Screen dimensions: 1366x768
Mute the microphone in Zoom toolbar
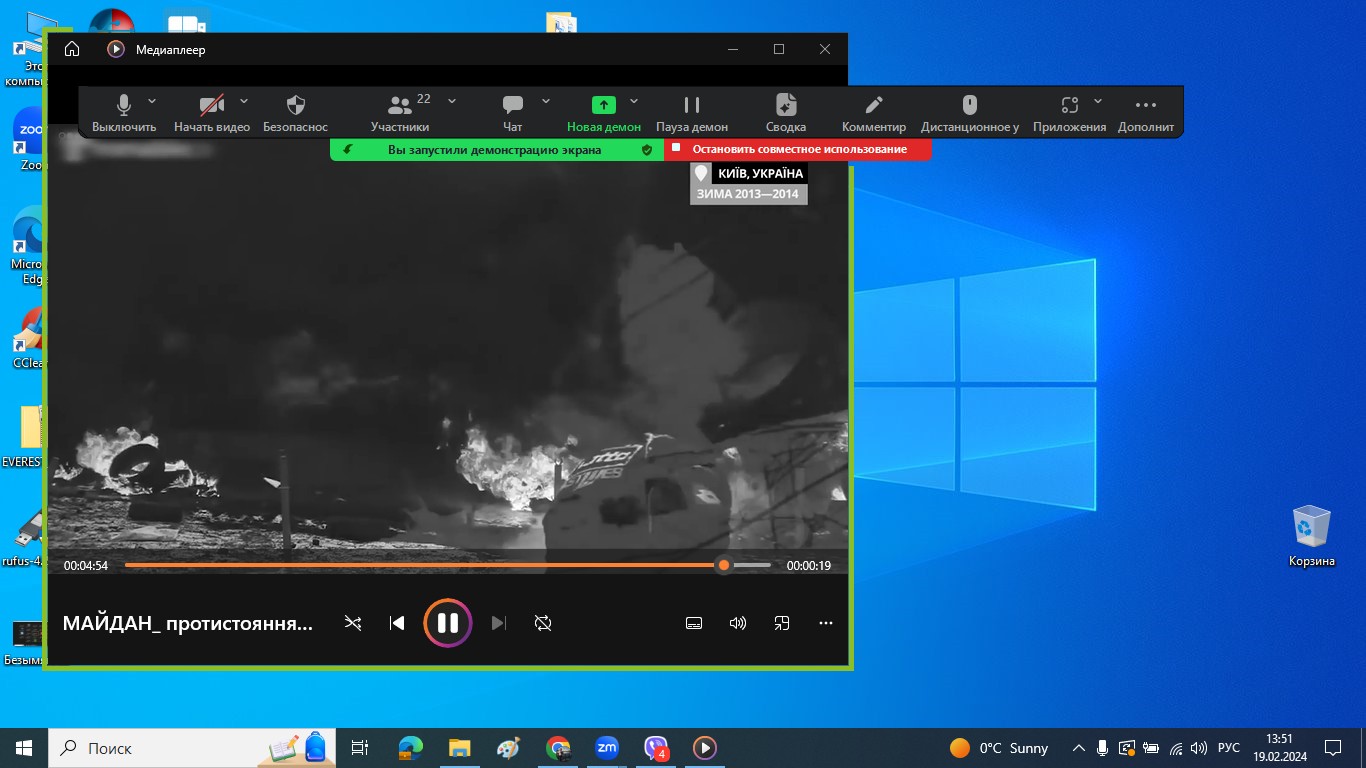pos(124,106)
